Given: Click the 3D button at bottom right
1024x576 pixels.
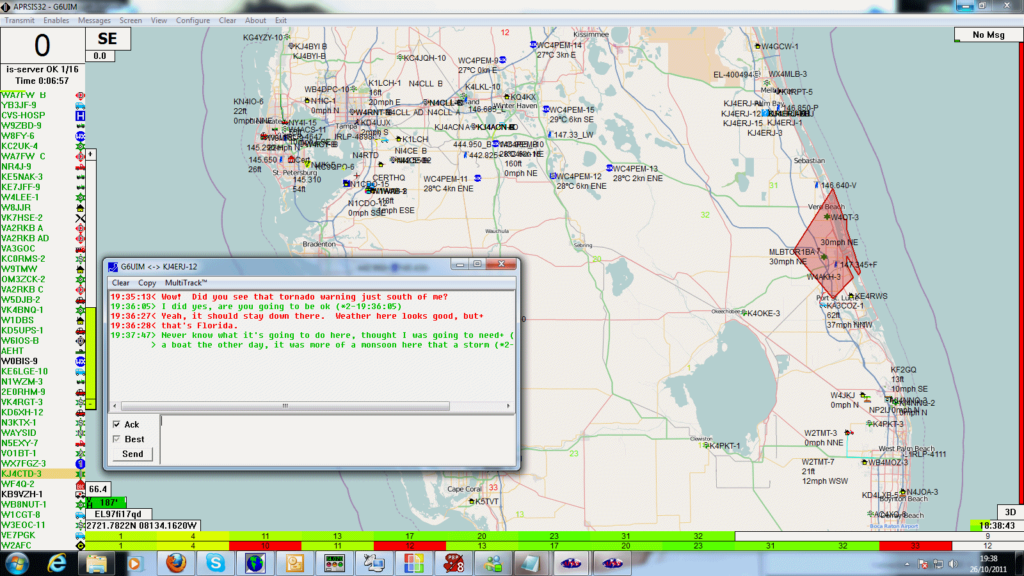Looking at the screenshot, I should pos(1008,509).
